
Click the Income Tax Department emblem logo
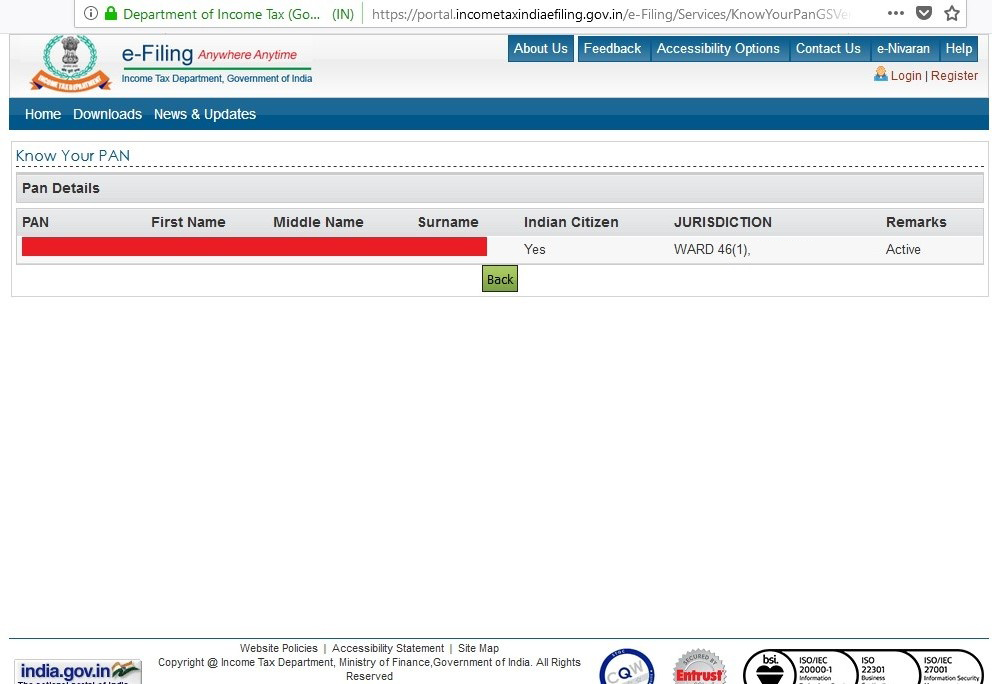tap(68, 60)
